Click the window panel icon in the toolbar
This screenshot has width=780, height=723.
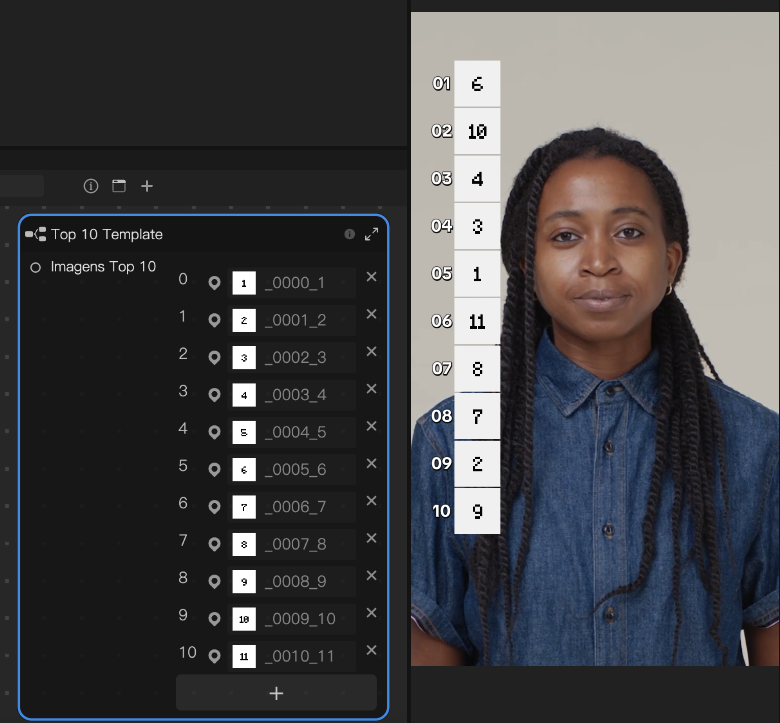119,186
